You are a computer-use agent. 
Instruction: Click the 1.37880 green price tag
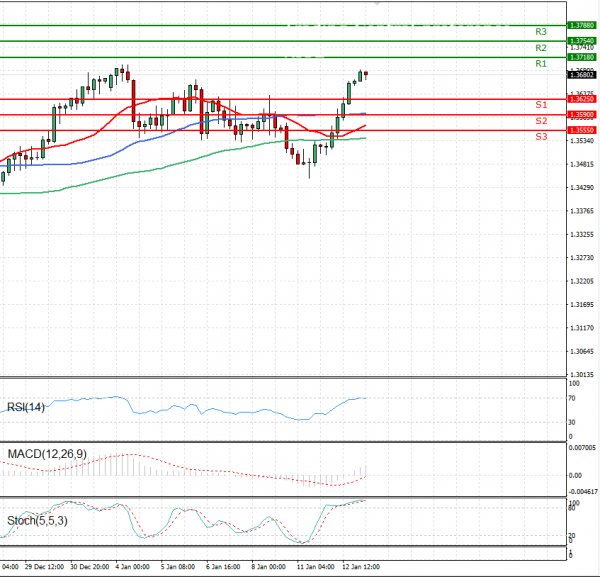pos(582,25)
